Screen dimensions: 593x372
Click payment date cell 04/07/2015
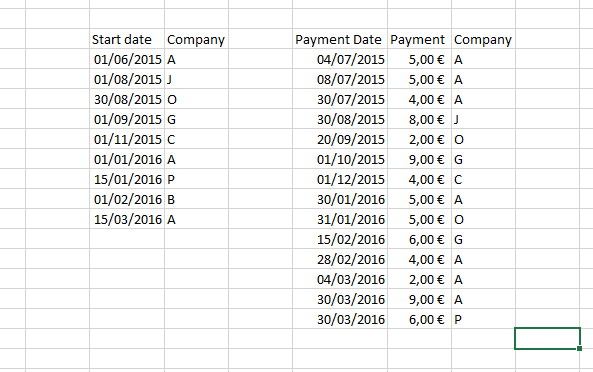point(340,59)
